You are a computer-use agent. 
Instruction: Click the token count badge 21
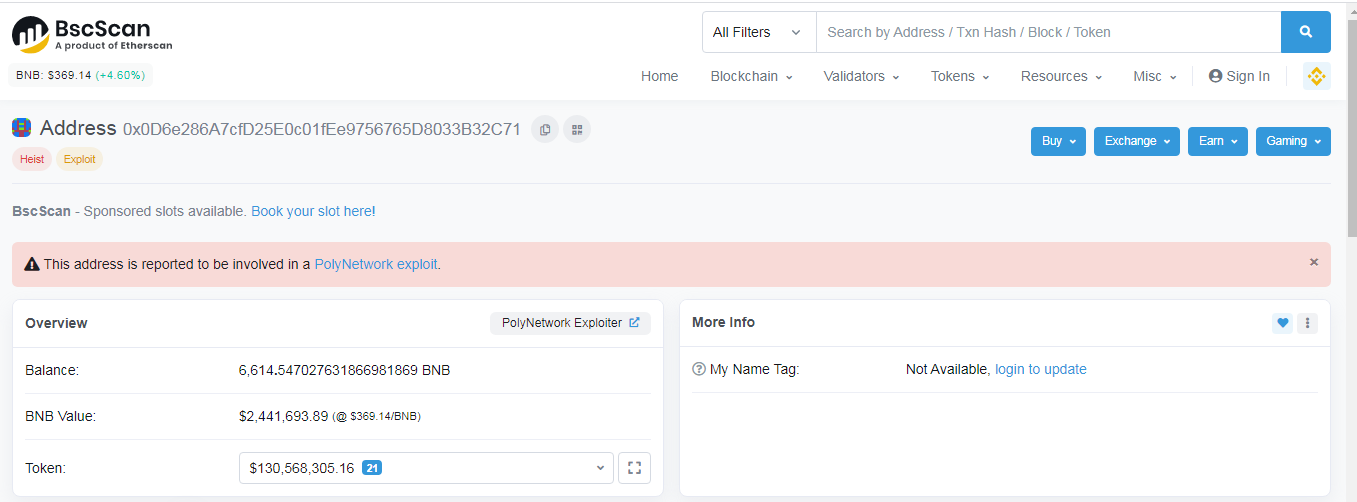click(371, 468)
